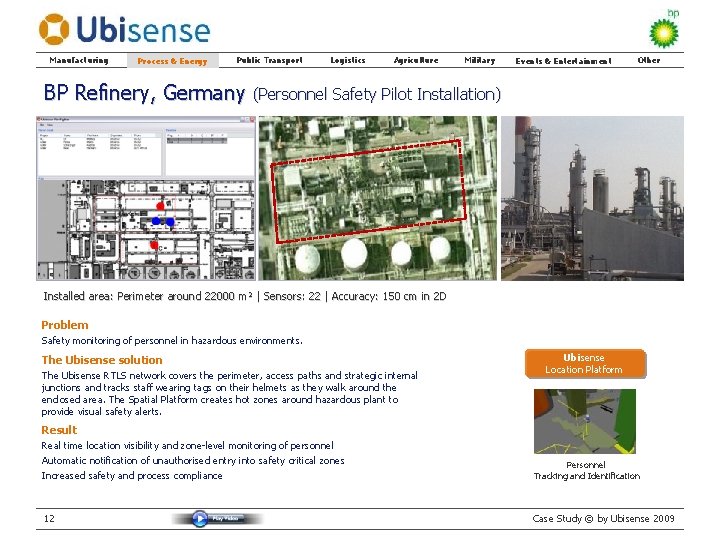Click the Automatic notification of unauthorised entry line
The height and width of the screenshot is (540, 720).
[193, 461]
